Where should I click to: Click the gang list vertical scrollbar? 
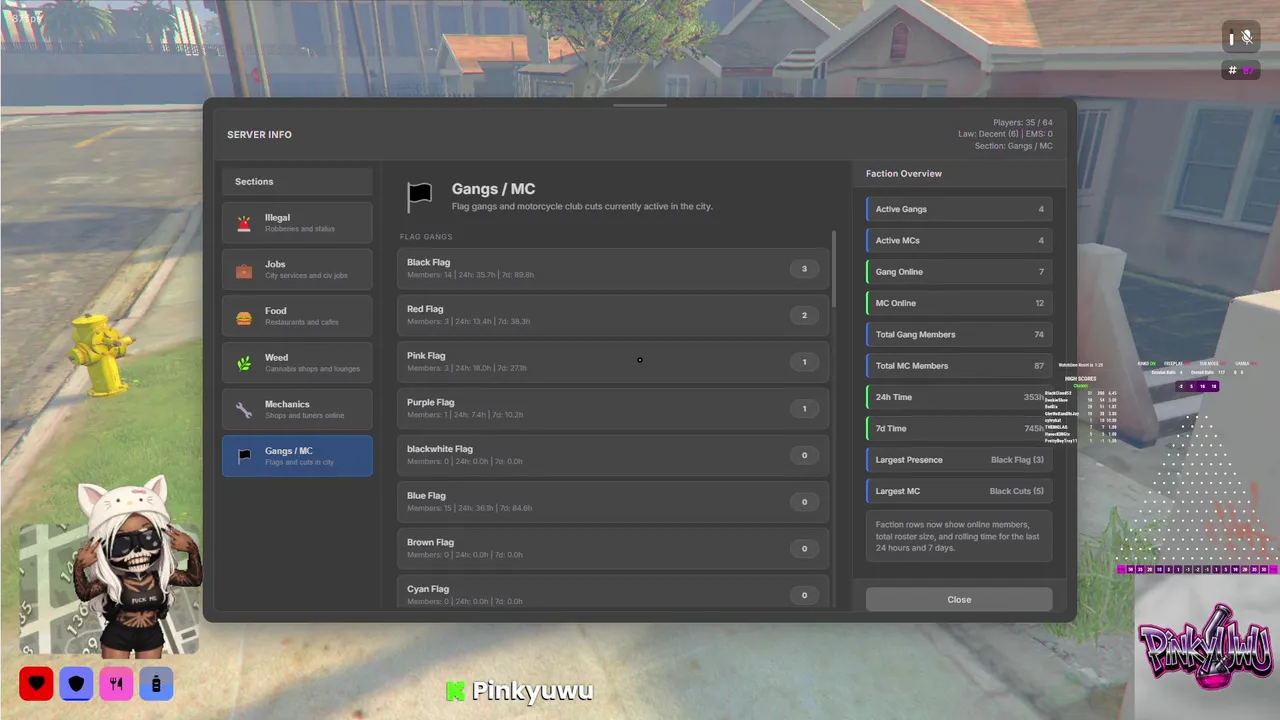pos(834,269)
